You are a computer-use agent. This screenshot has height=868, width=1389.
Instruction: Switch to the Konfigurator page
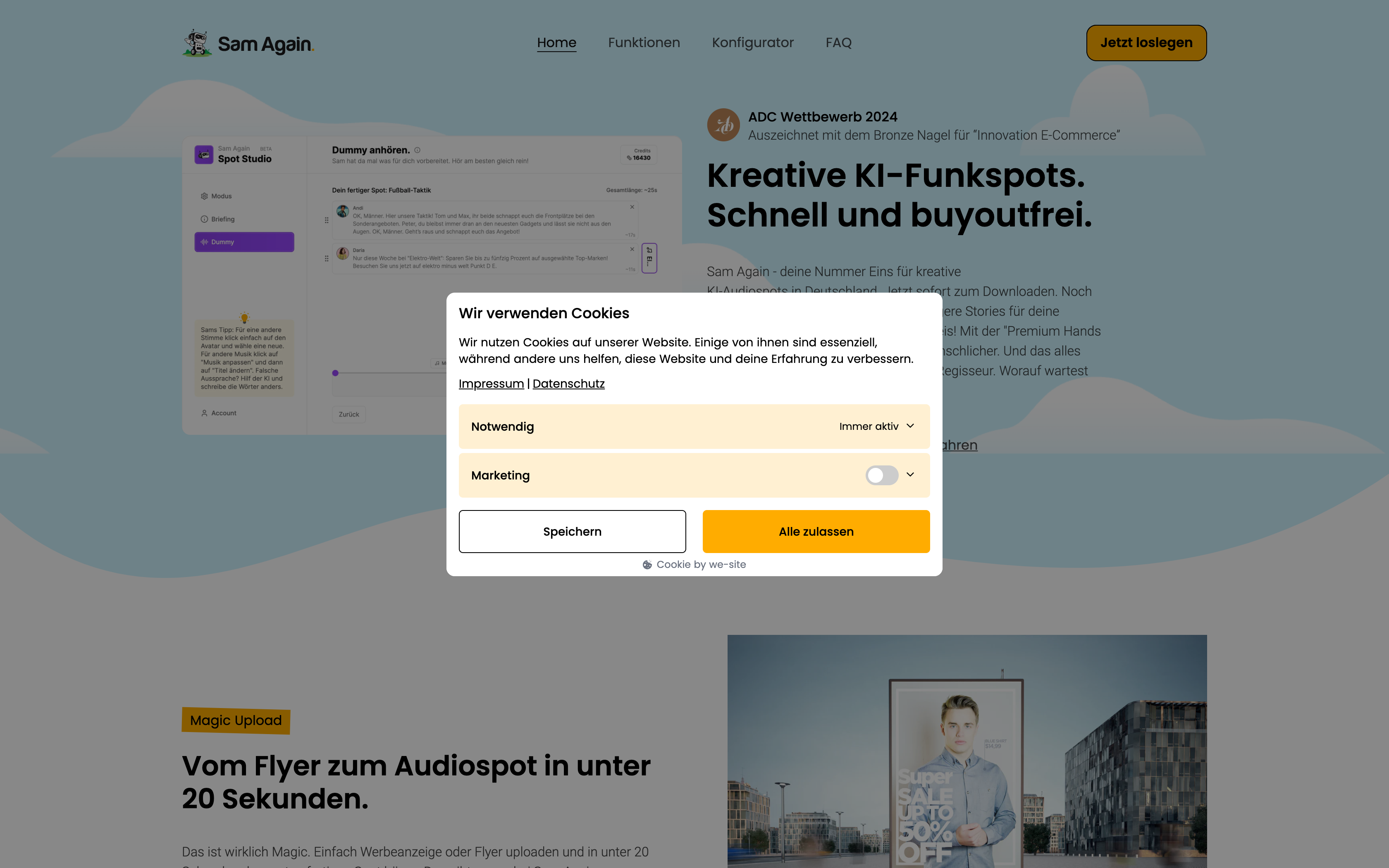point(752,43)
